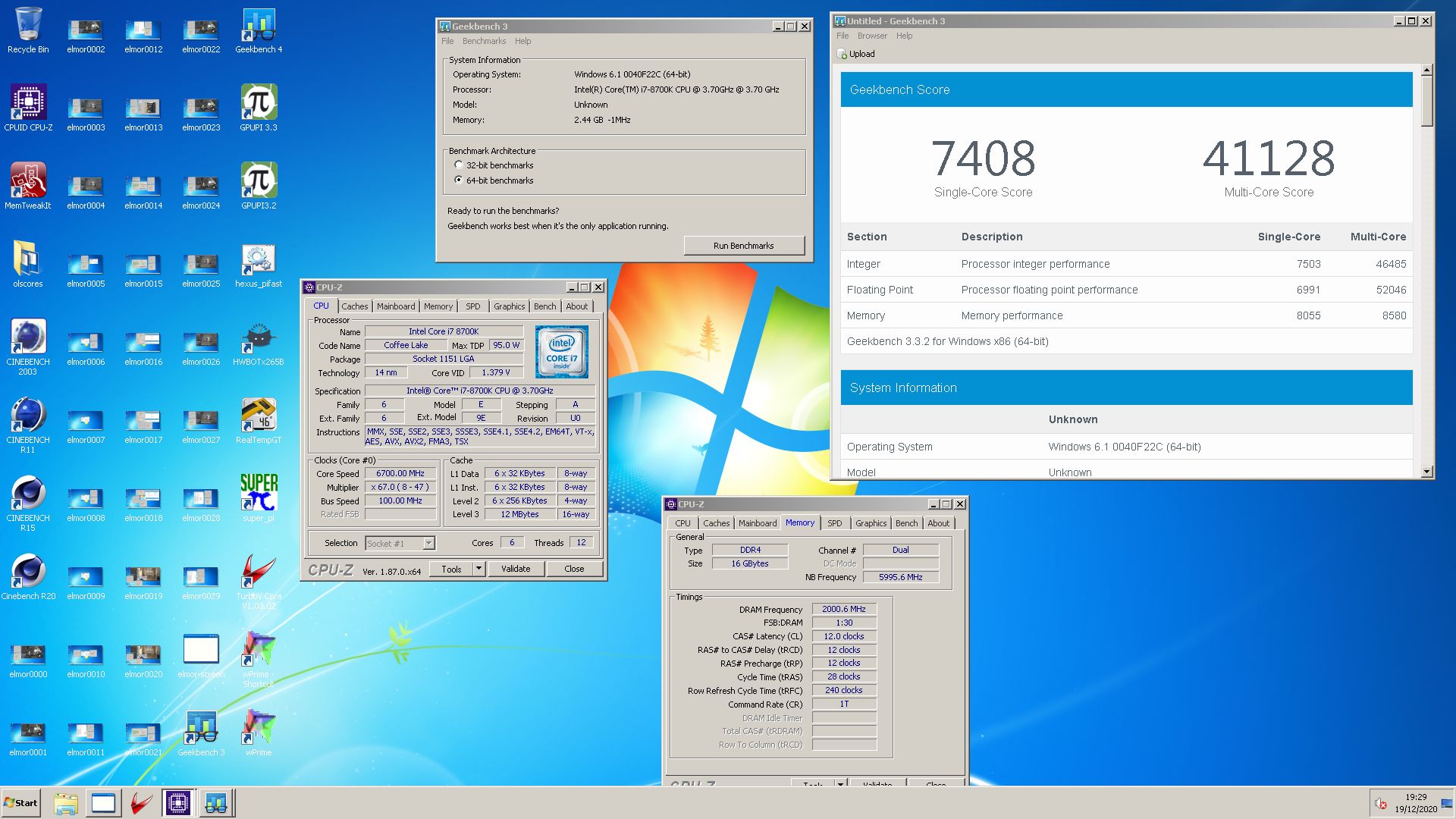Open the RealTempGT desktop icon
Image resolution: width=1456 pixels, height=819 pixels.
[x=259, y=420]
